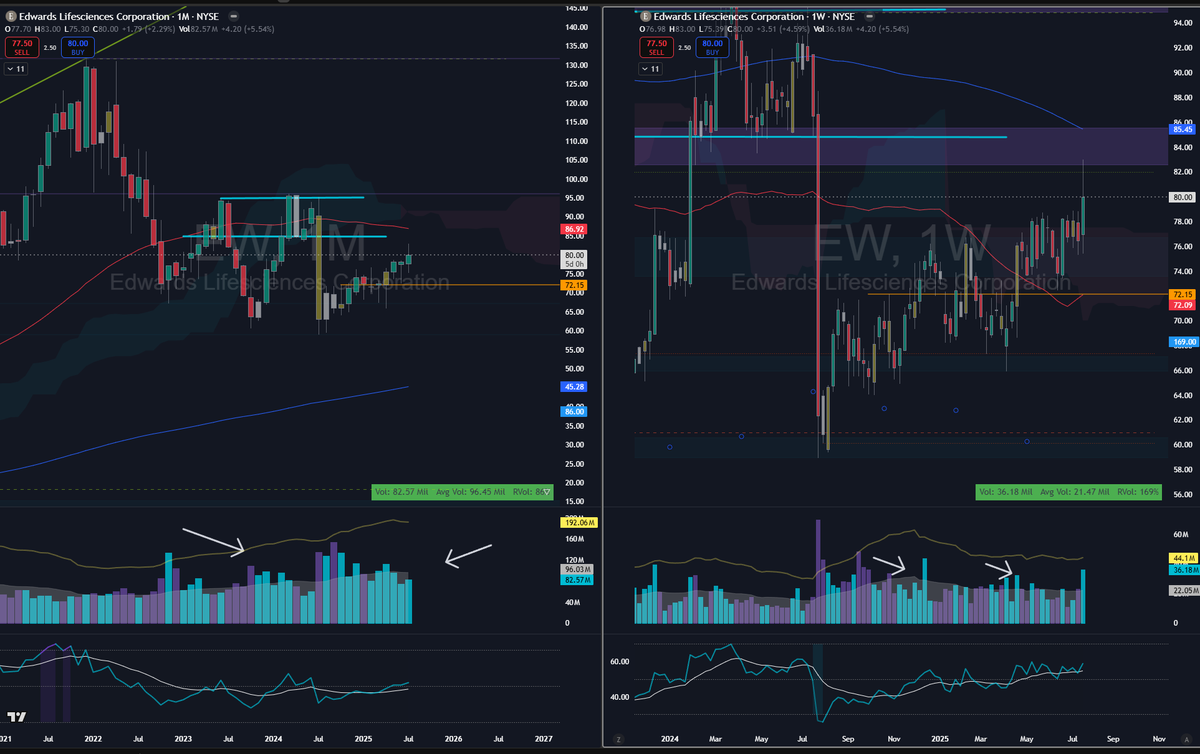Expand the 11 indicators list on 1M chart
The height and width of the screenshot is (754, 1200).
[17, 69]
